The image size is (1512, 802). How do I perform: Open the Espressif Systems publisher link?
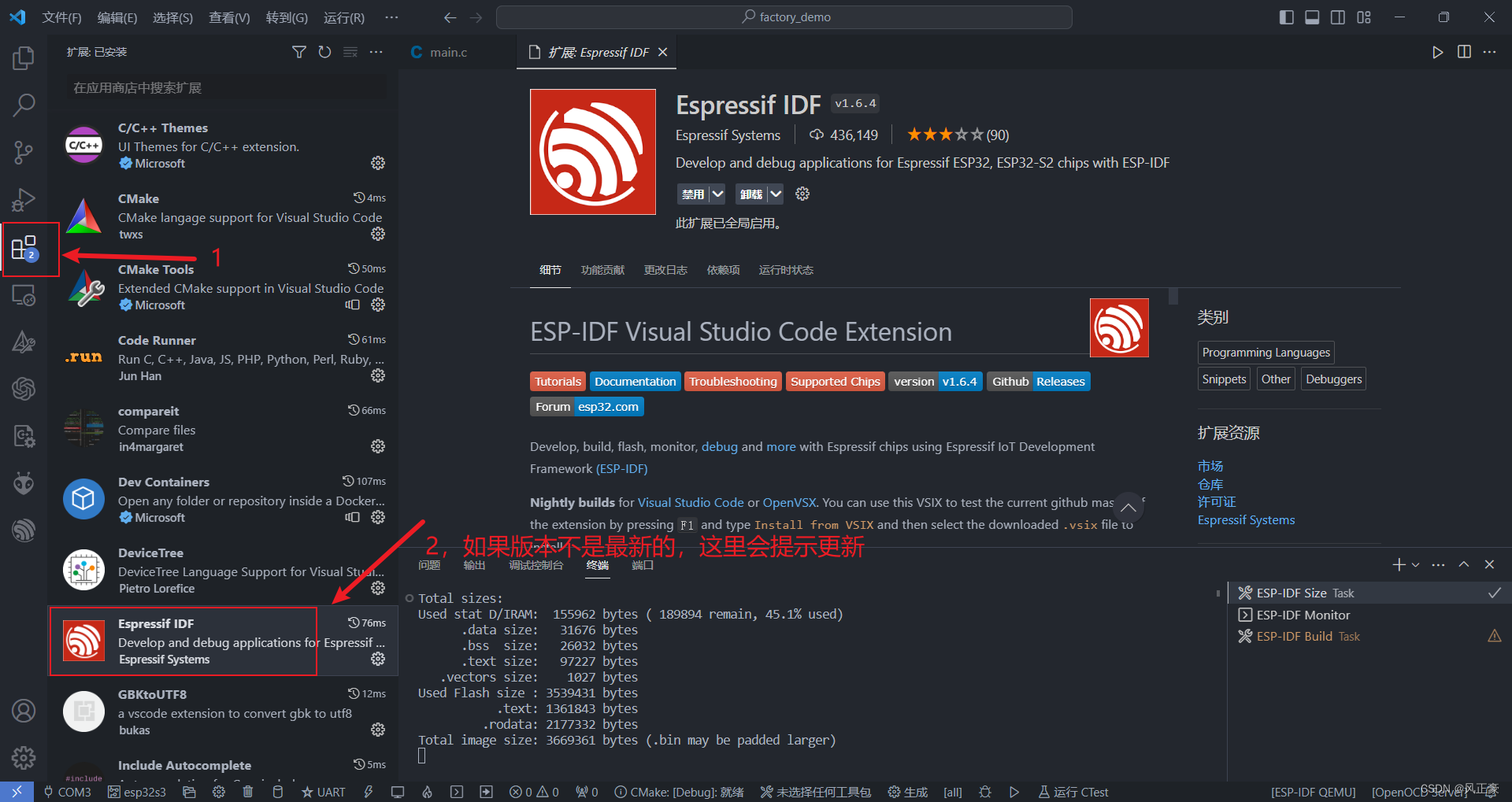(728, 135)
